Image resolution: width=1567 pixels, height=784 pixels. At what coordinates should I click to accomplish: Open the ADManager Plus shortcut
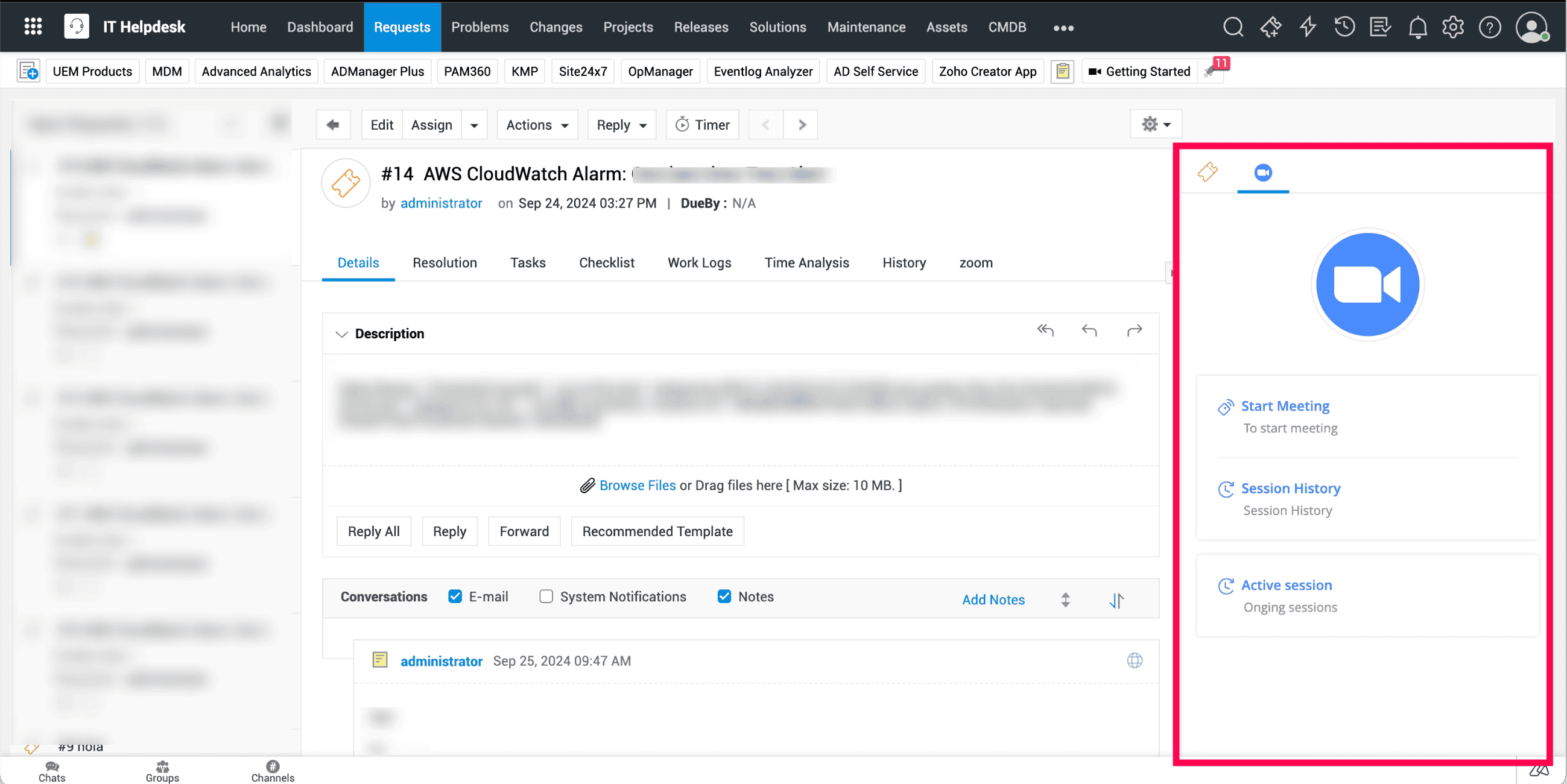[377, 71]
